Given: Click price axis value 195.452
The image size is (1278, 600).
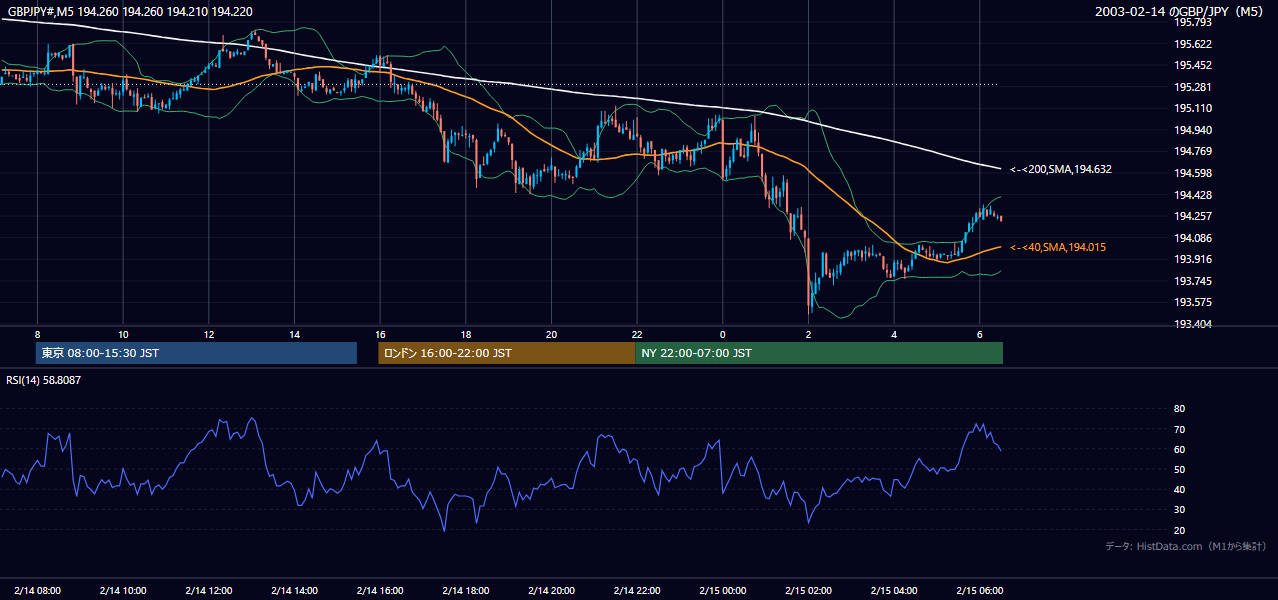Looking at the screenshot, I should pos(1193,65).
